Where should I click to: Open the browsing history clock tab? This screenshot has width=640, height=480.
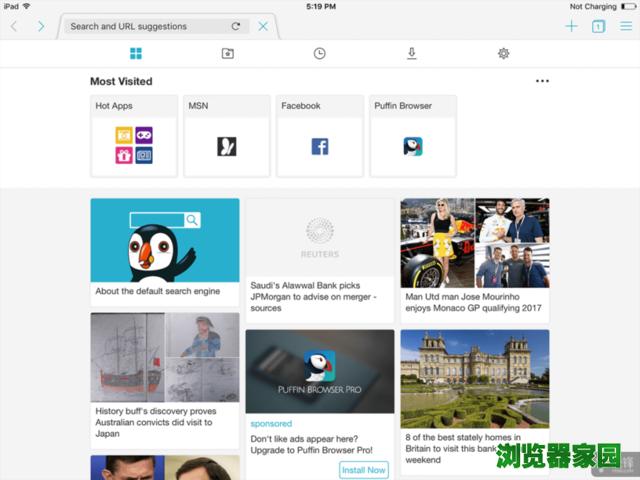click(x=319, y=53)
